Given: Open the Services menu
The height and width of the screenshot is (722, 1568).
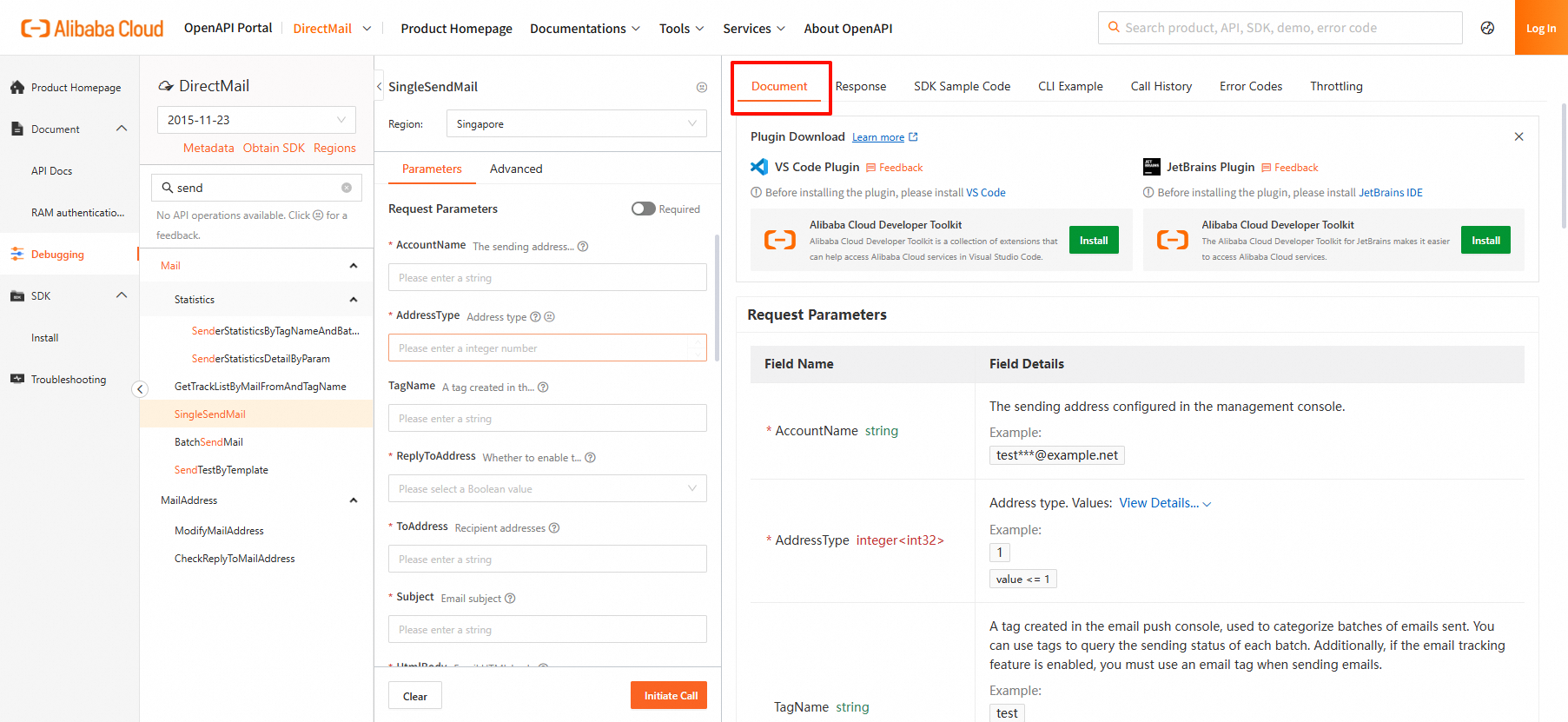Looking at the screenshot, I should (x=754, y=29).
